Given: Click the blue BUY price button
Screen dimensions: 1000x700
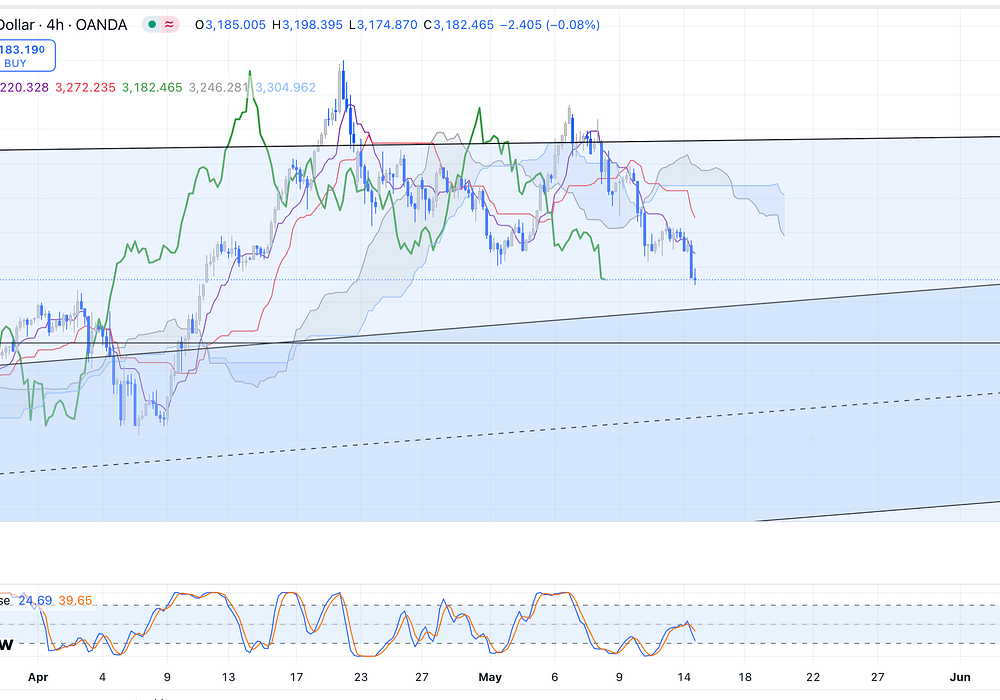Looking at the screenshot, I should tap(27, 54).
